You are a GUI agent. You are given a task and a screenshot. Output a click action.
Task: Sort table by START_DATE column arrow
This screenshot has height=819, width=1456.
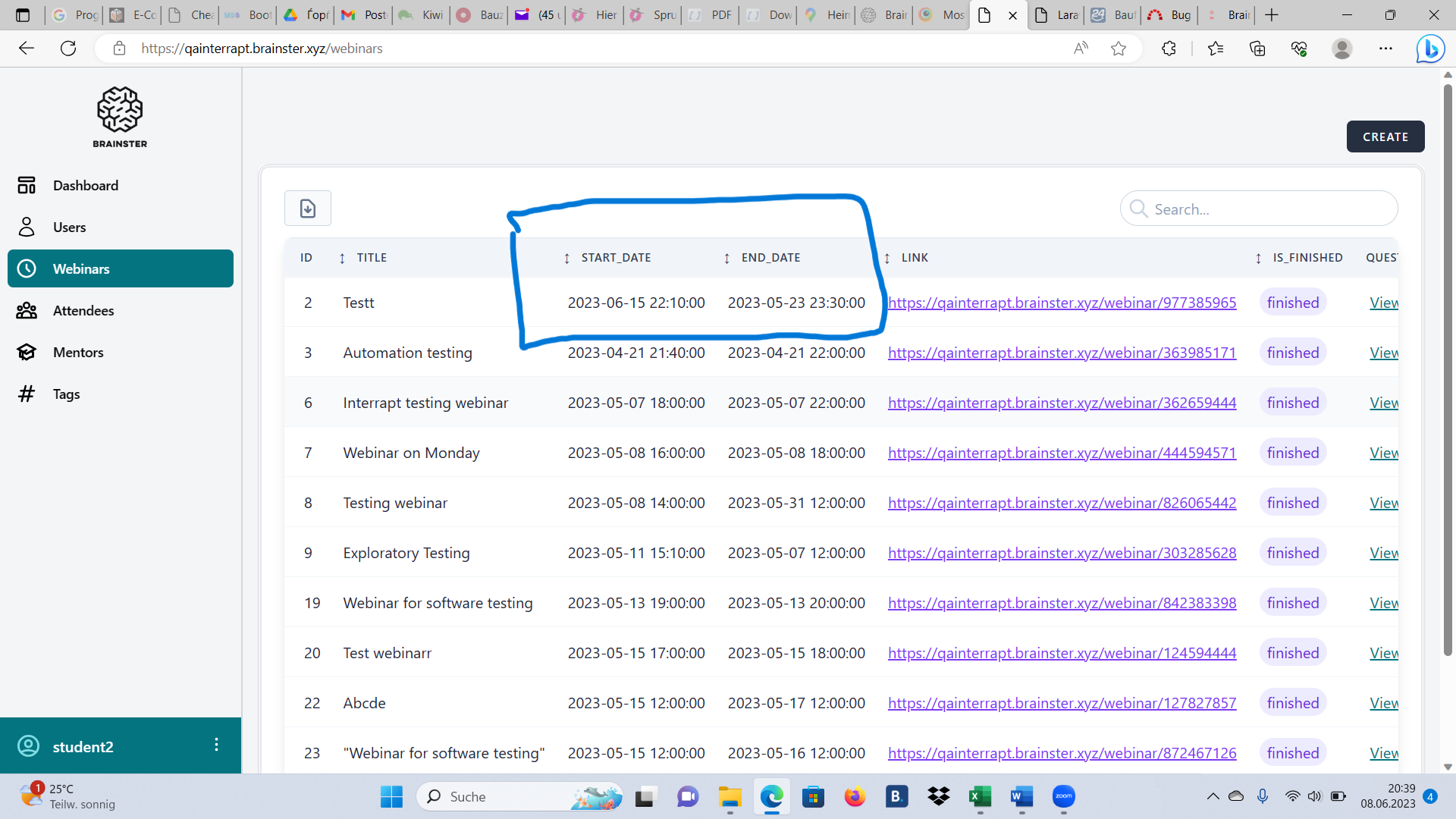tap(566, 259)
